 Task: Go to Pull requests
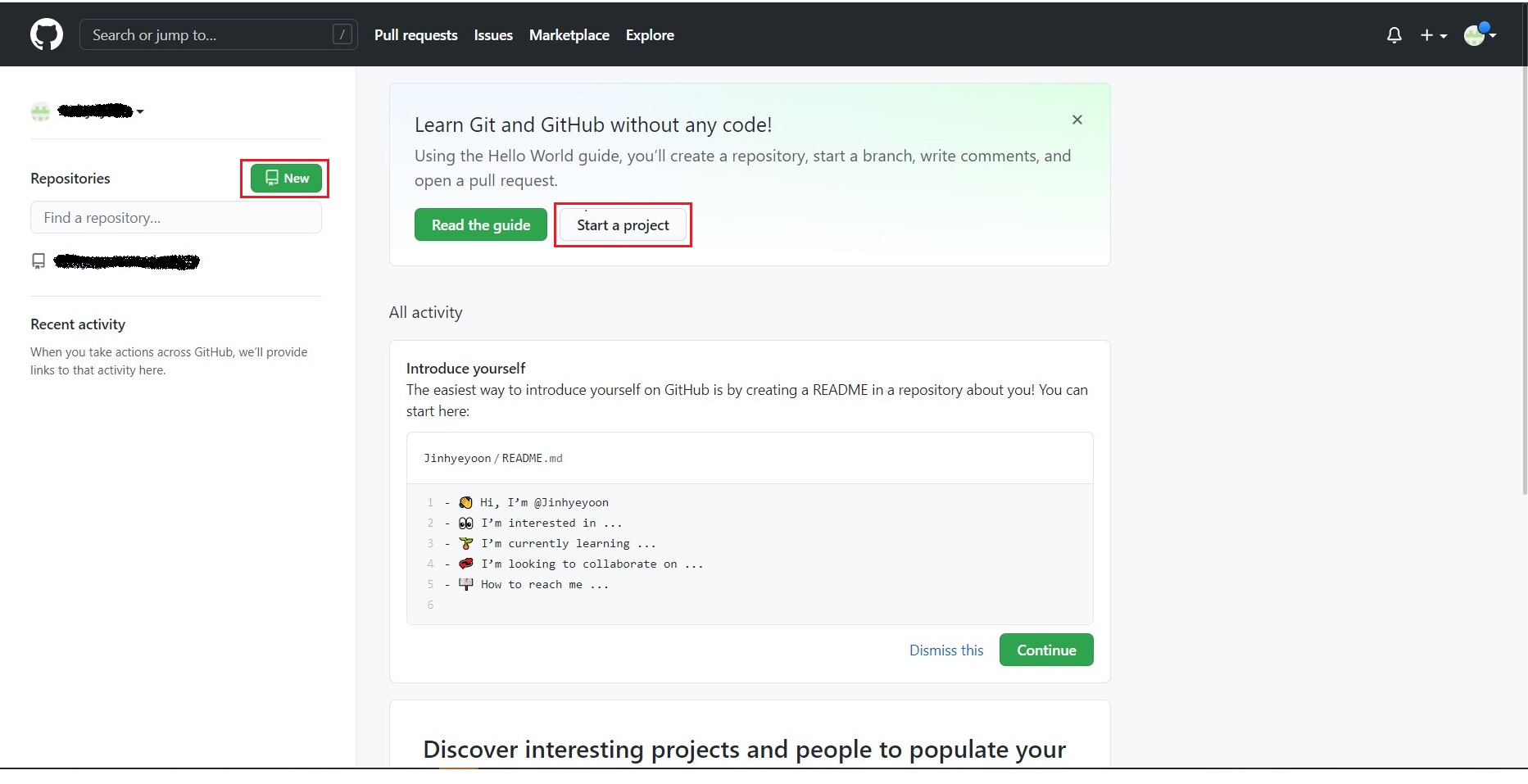415,35
